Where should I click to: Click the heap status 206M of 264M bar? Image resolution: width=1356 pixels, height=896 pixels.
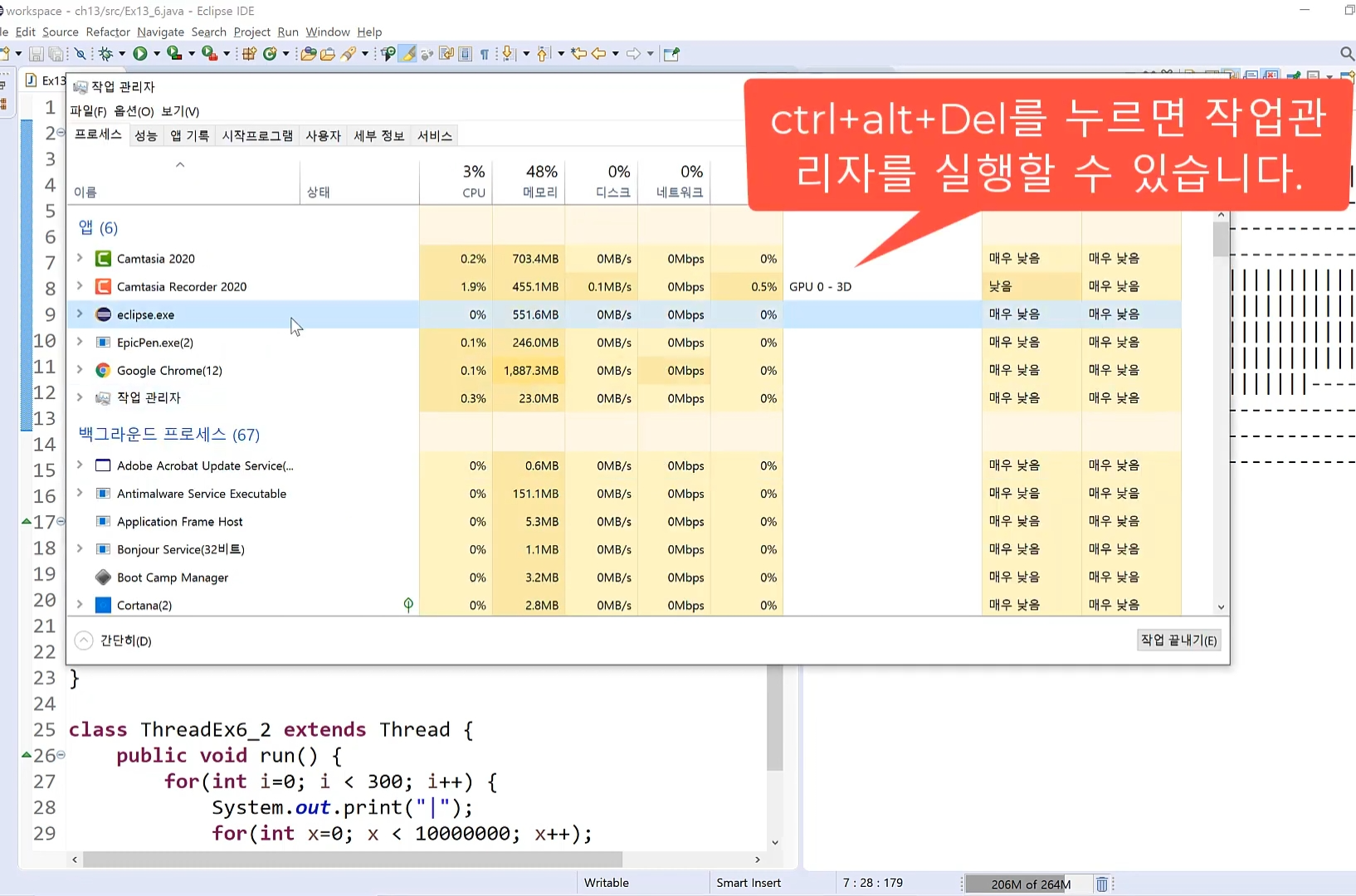[x=1029, y=884]
